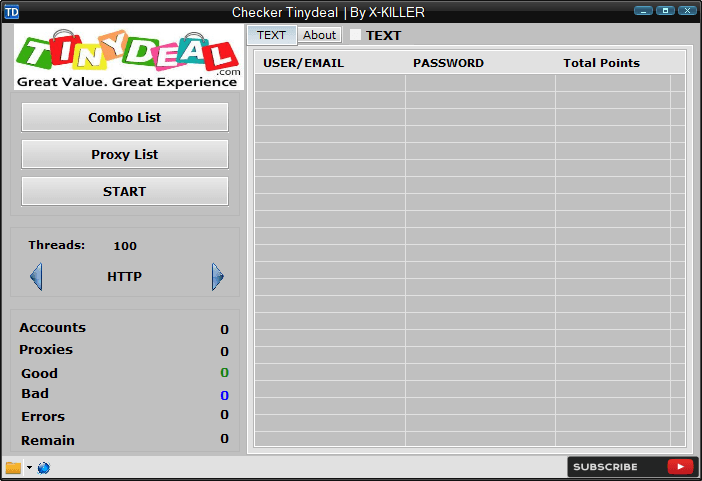The image size is (702, 481).
Task: Select the TEXT tab
Action: 271,35
